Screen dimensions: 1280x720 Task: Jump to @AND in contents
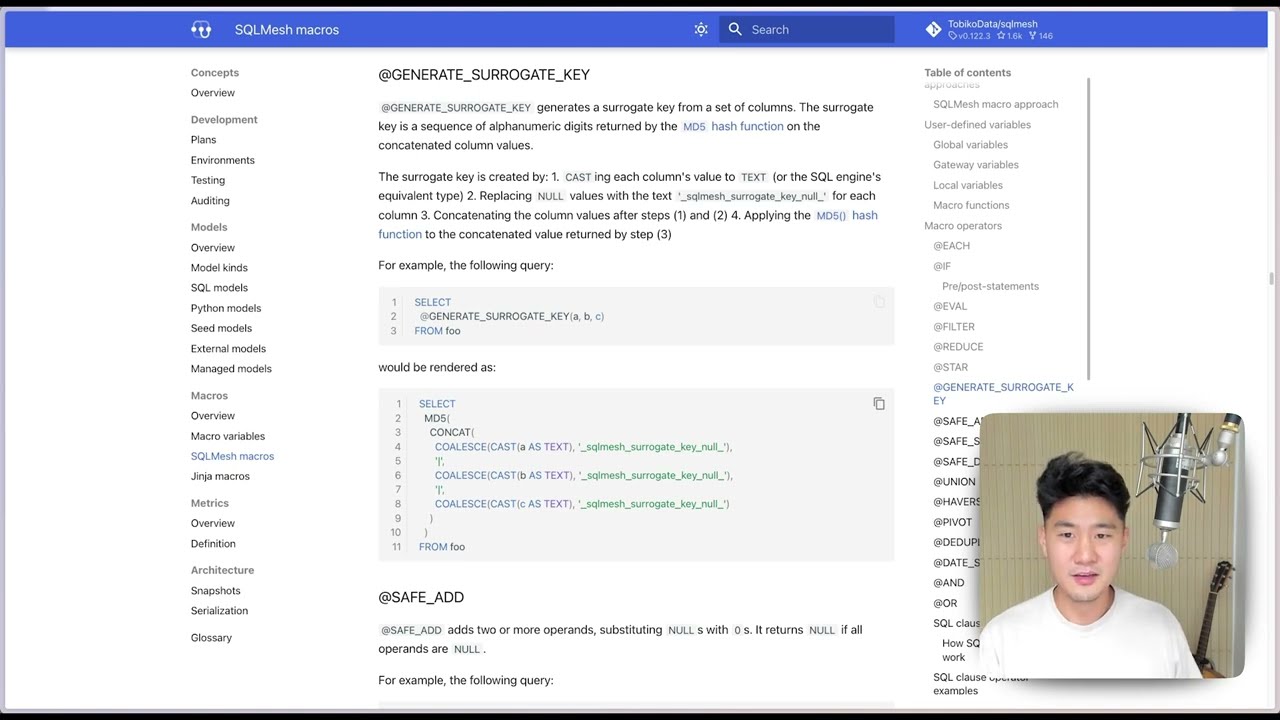[x=949, y=583]
